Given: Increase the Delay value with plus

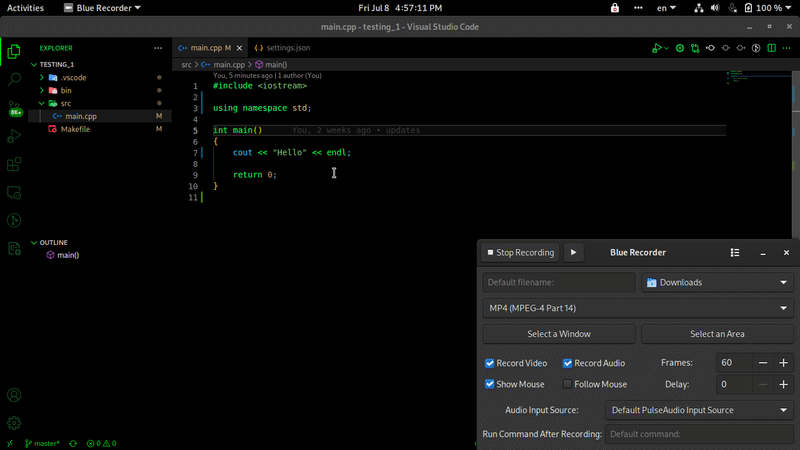Looking at the screenshot, I should pyautogui.click(x=784, y=385).
